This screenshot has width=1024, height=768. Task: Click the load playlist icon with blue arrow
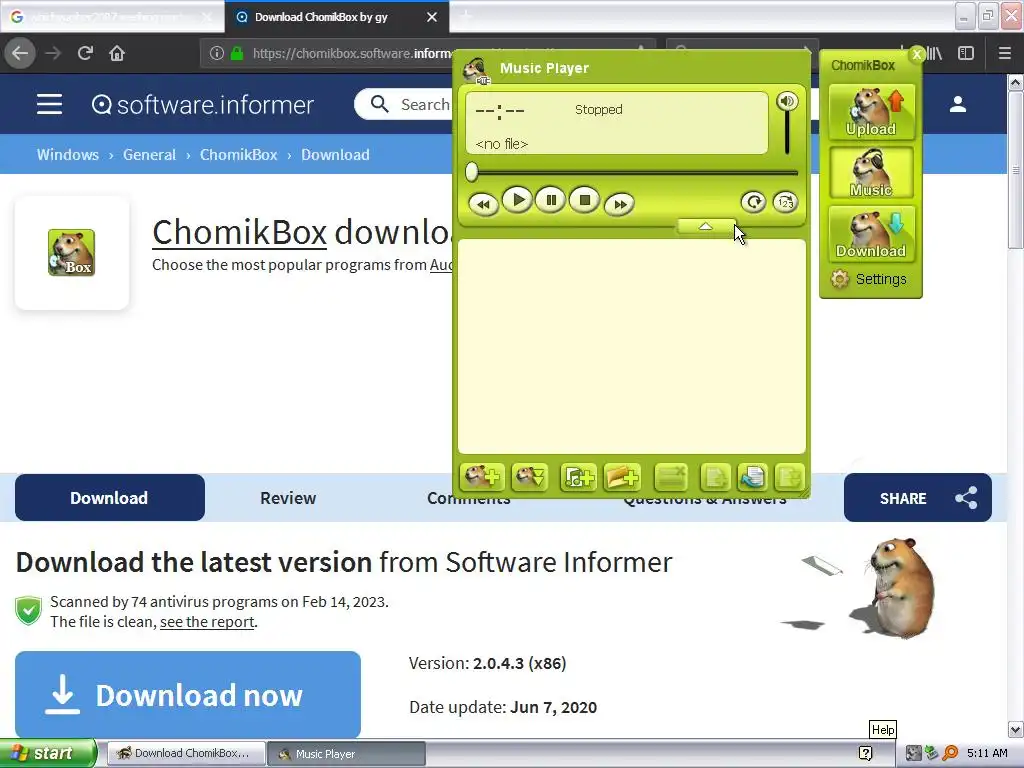(752, 477)
